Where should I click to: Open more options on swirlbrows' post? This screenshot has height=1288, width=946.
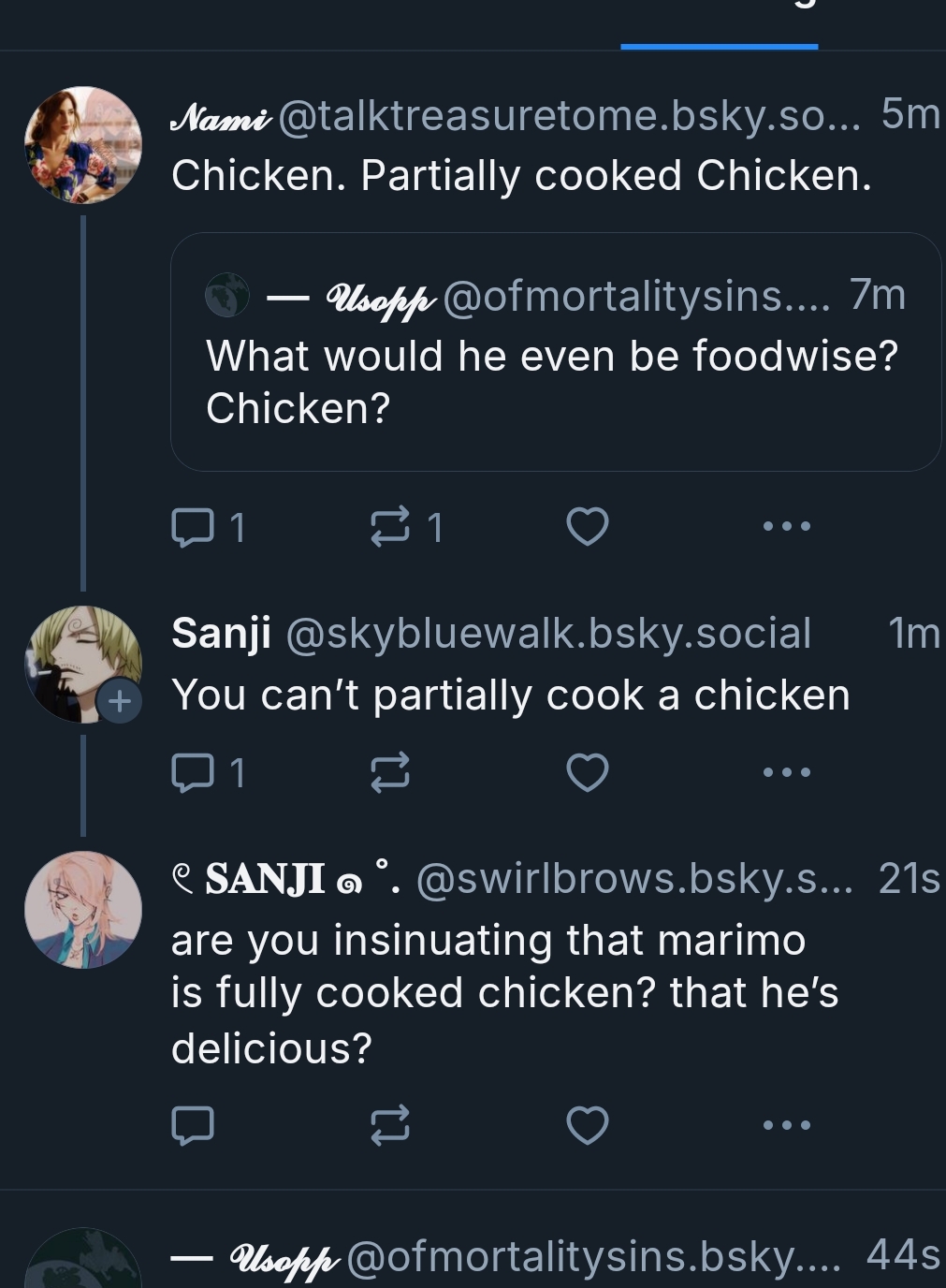tap(787, 1125)
